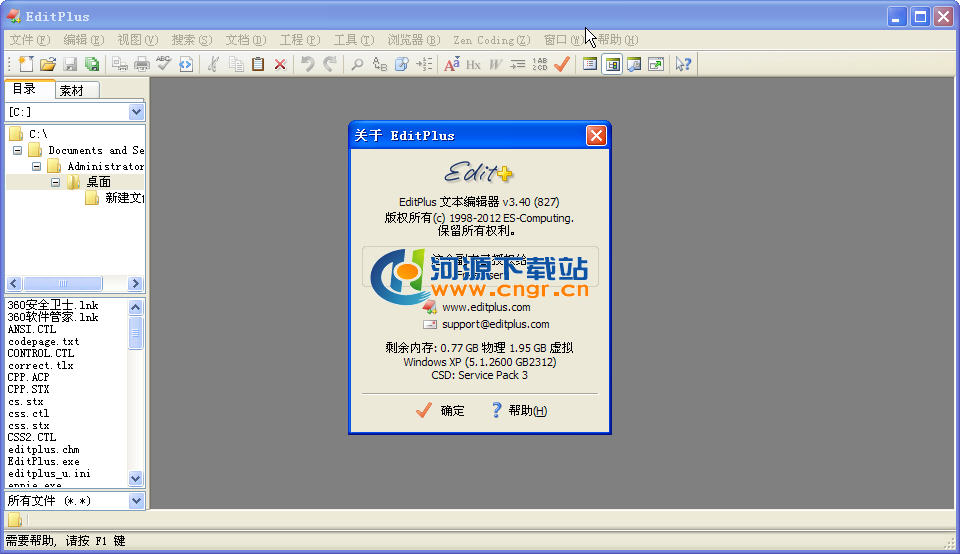This screenshot has width=960, height=554.
Task: Collapse the Administrator folder node
Action: pyautogui.click(x=36, y=166)
